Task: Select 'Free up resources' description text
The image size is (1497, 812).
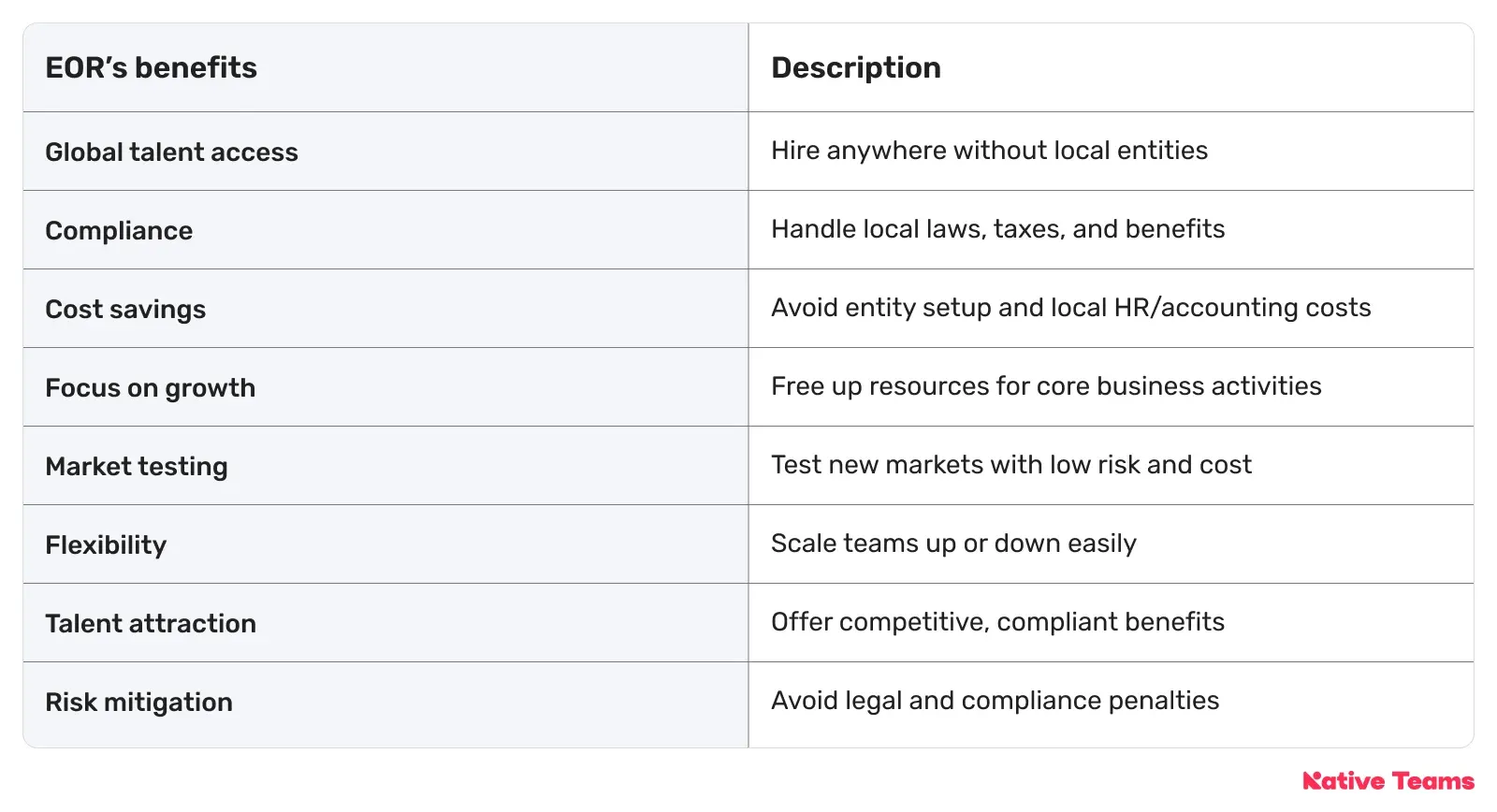Action: pyautogui.click(x=1046, y=385)
